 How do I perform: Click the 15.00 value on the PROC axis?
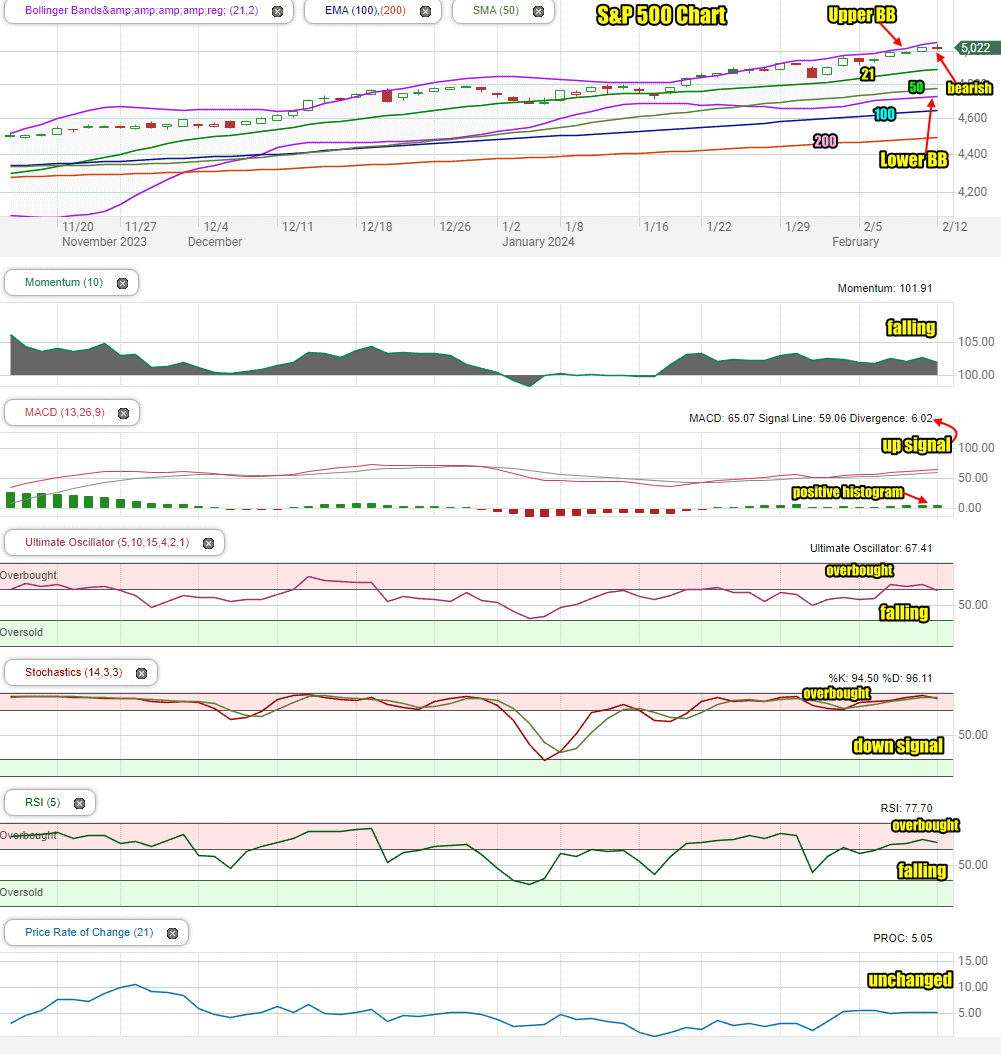point(973,961)
